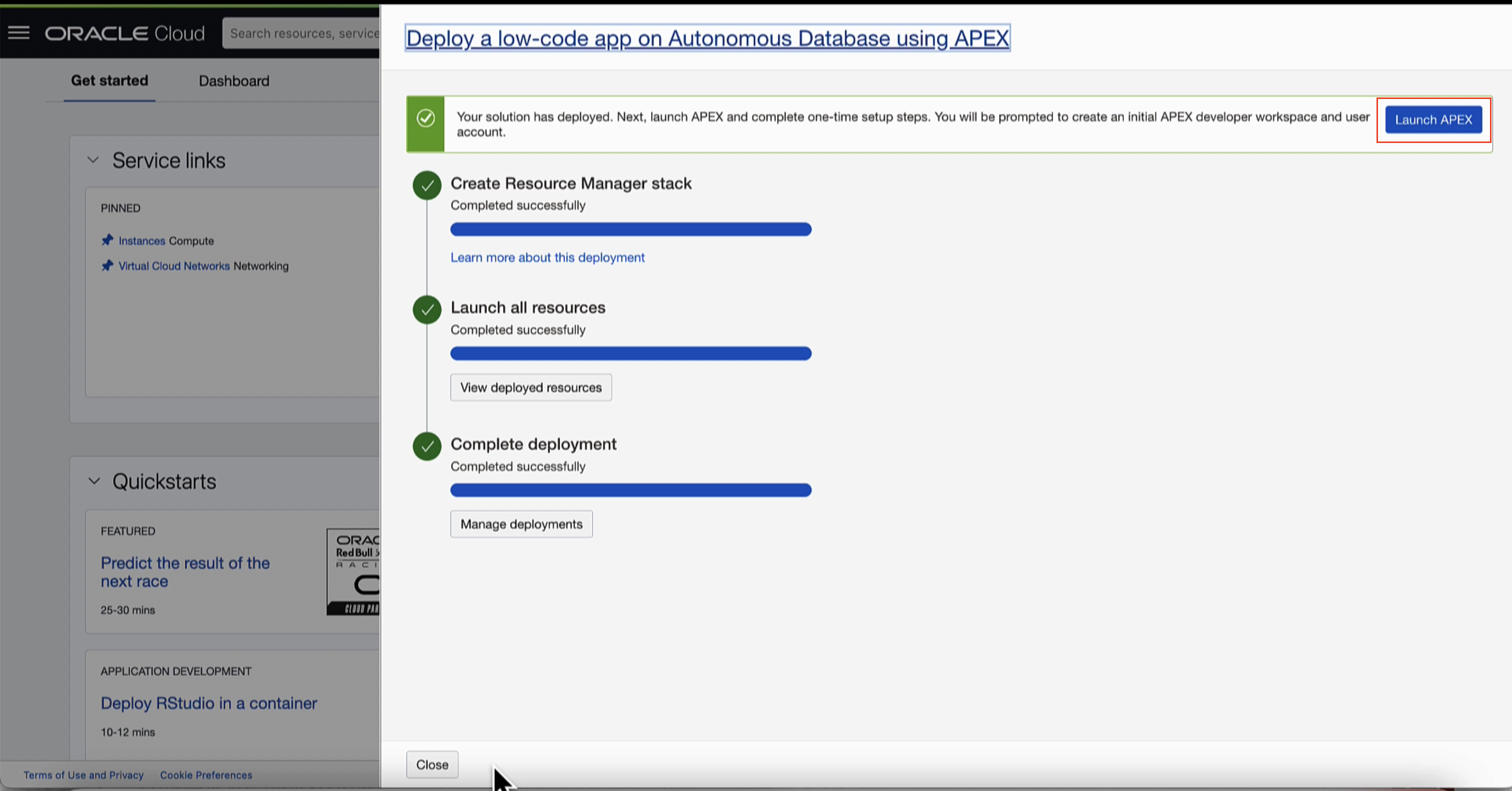Close the deployment panel with the Close button

pos(432,764)
